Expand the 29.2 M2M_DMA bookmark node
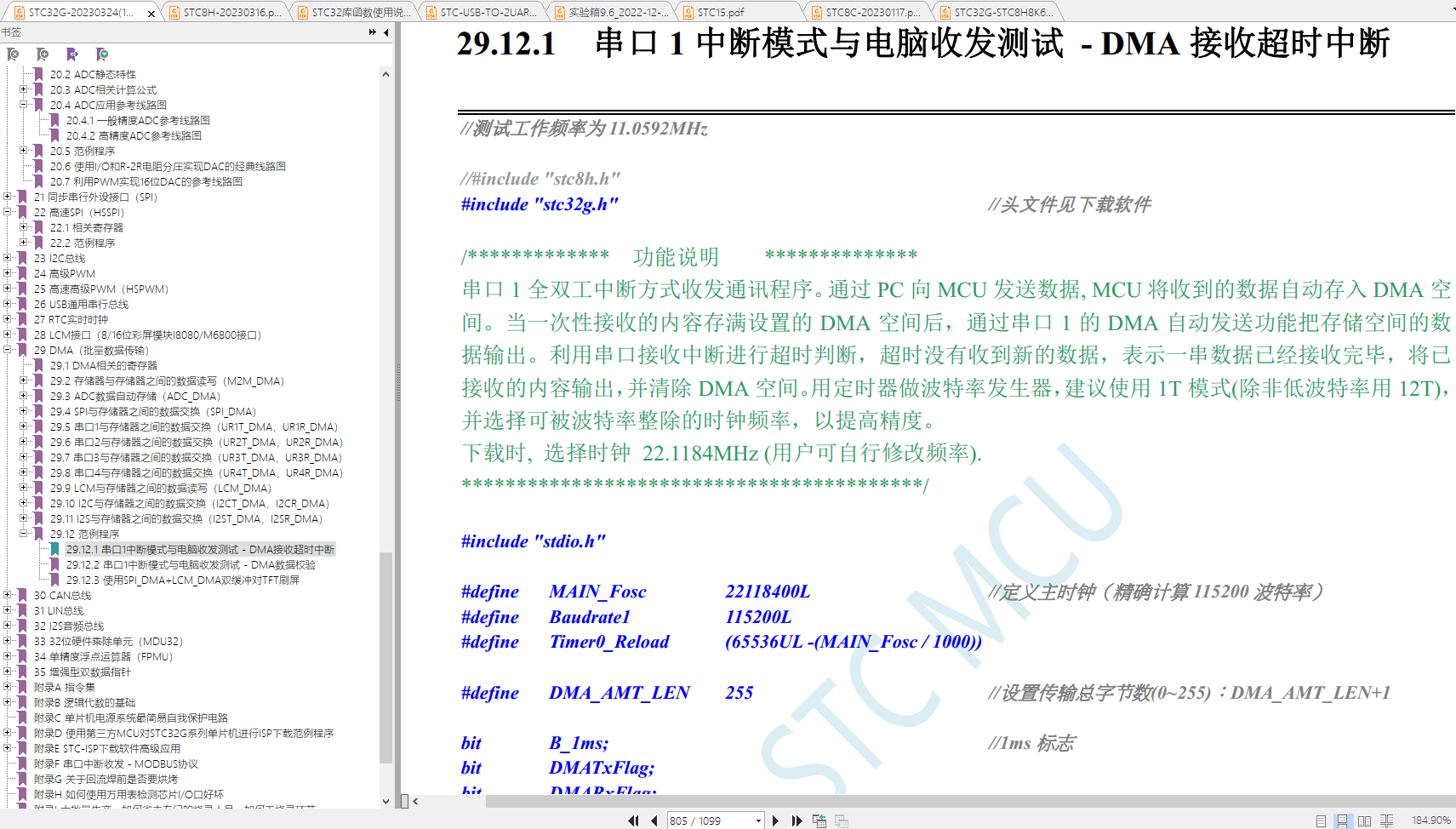Viewport: 1456px width, 829px height. point(24,380)
